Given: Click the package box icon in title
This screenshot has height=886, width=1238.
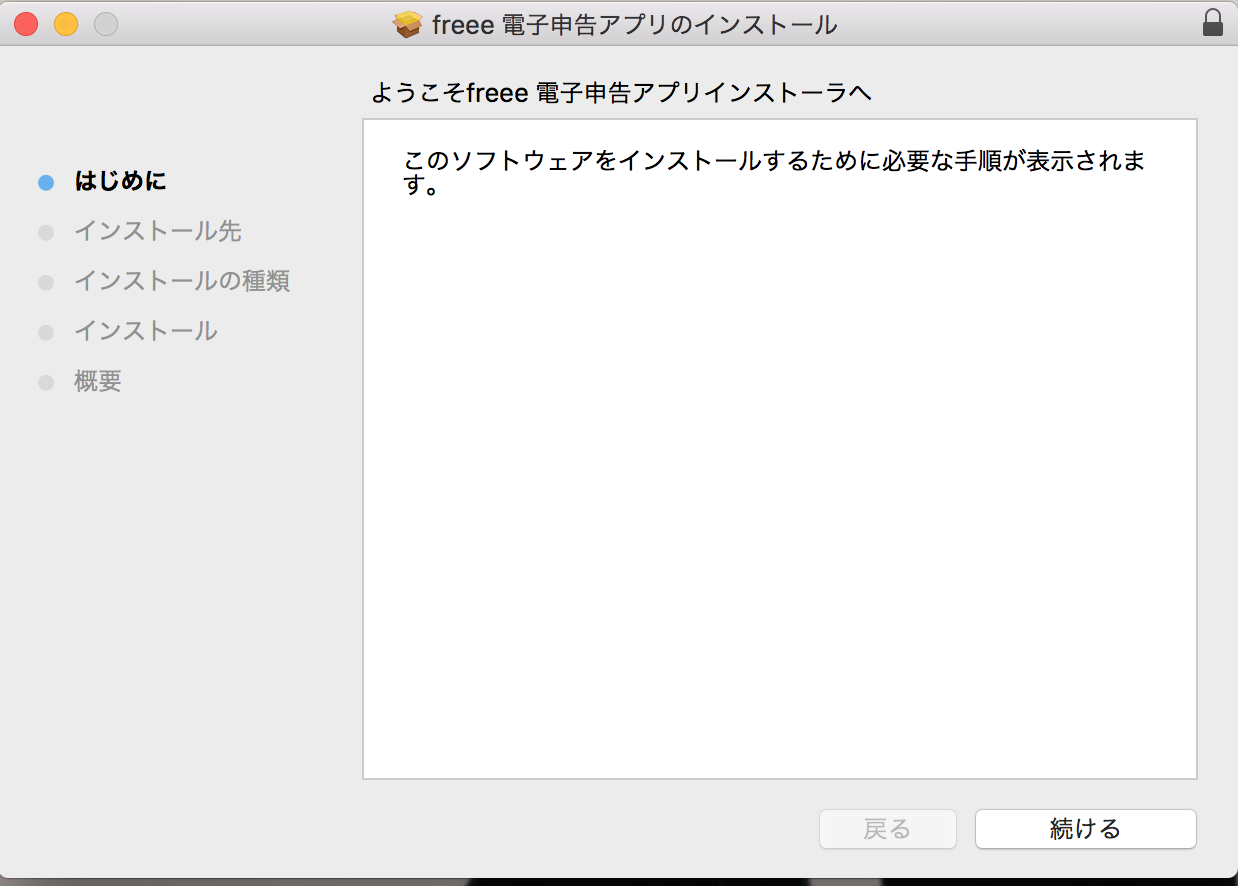Looking at the screenshot, I should pos(408,24).
